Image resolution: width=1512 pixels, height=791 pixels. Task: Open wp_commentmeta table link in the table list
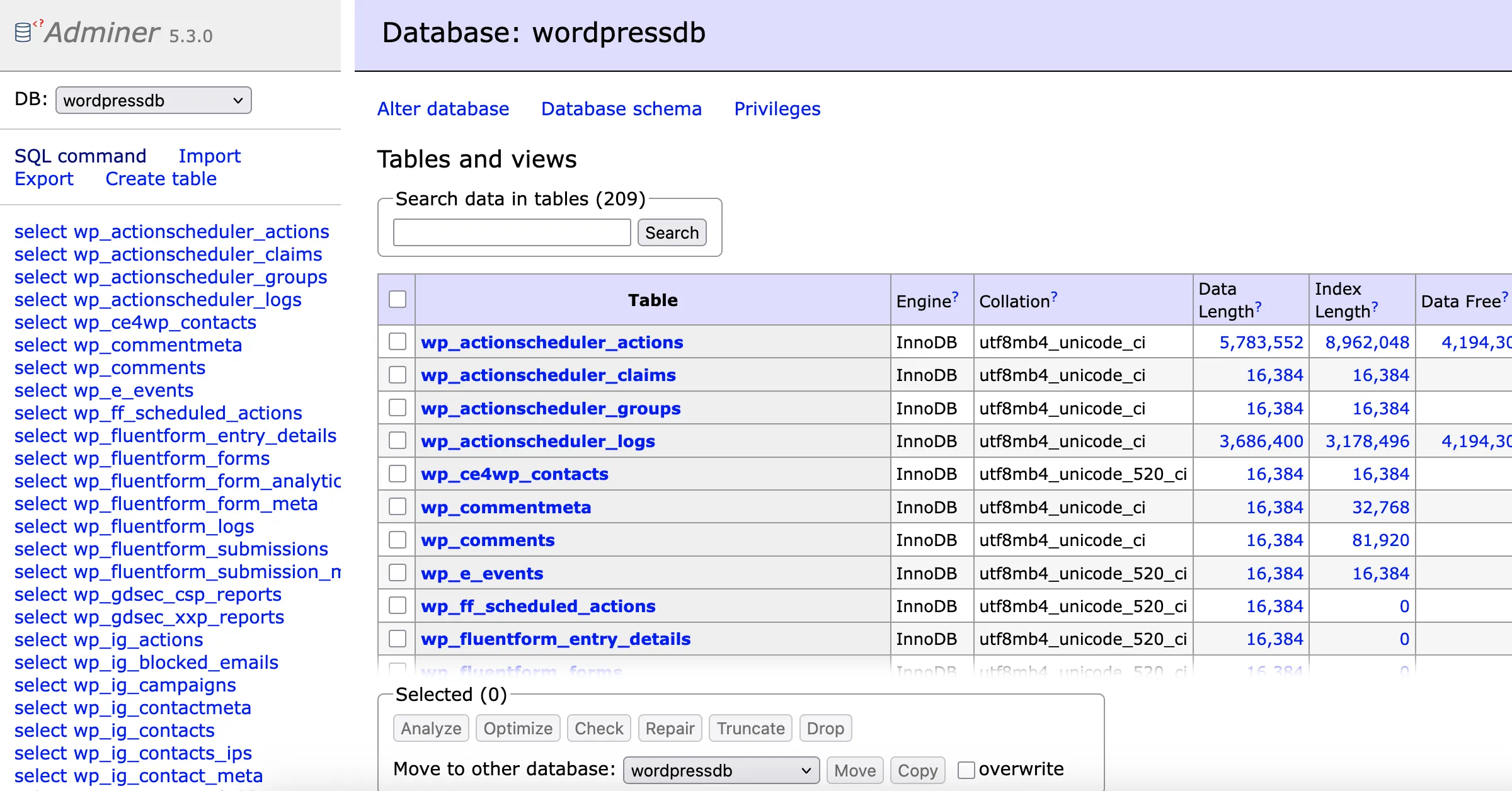[506, 507]
